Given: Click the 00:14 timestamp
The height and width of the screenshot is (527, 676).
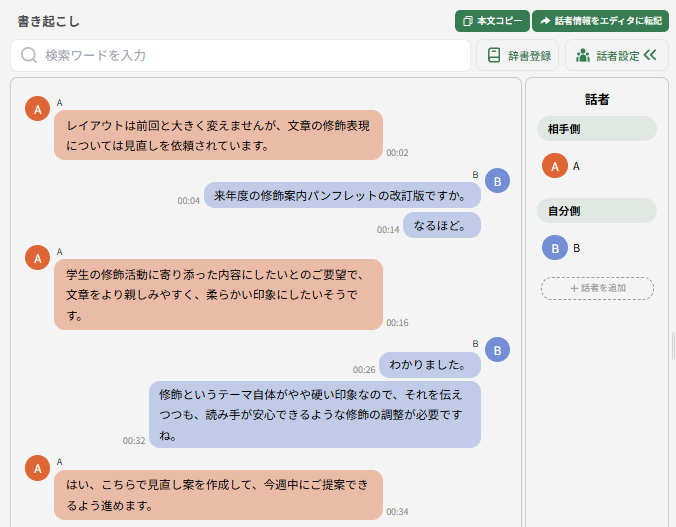Looking at the screenshot, I should coord(388,230).
